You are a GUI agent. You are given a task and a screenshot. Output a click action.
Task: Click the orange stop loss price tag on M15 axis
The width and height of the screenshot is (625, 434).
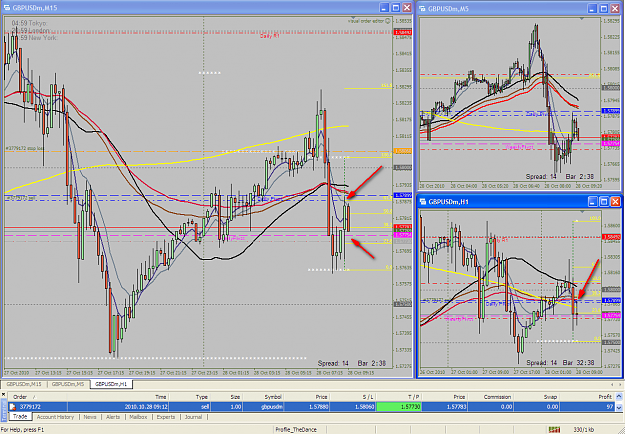(403, 151)
